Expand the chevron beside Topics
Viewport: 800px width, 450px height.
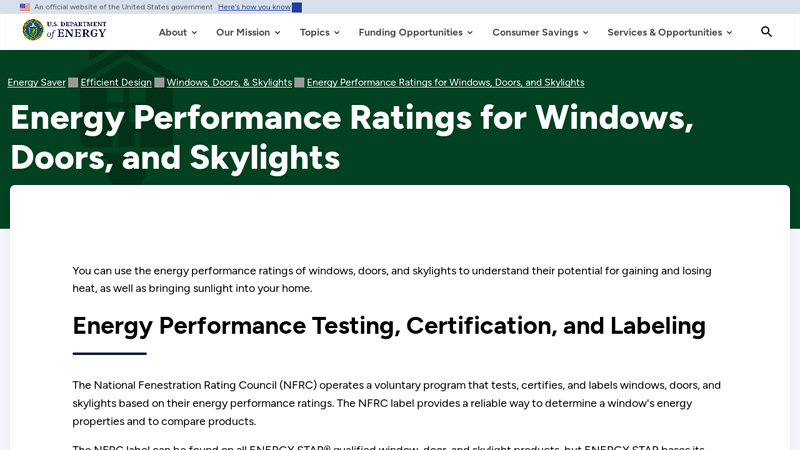pos(337,33)
